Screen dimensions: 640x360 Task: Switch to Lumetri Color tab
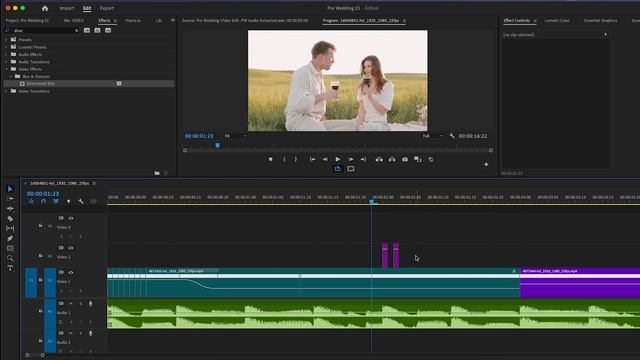[x=557, y=20]
